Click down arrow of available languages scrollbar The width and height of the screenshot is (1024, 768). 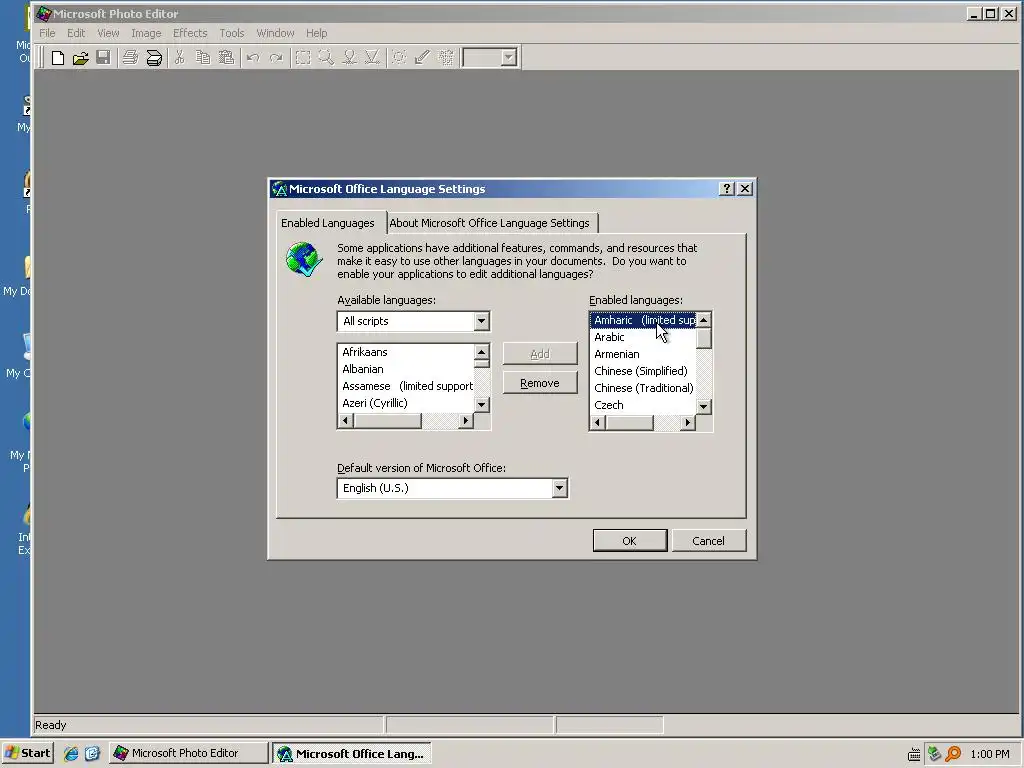tap(482, 405)
